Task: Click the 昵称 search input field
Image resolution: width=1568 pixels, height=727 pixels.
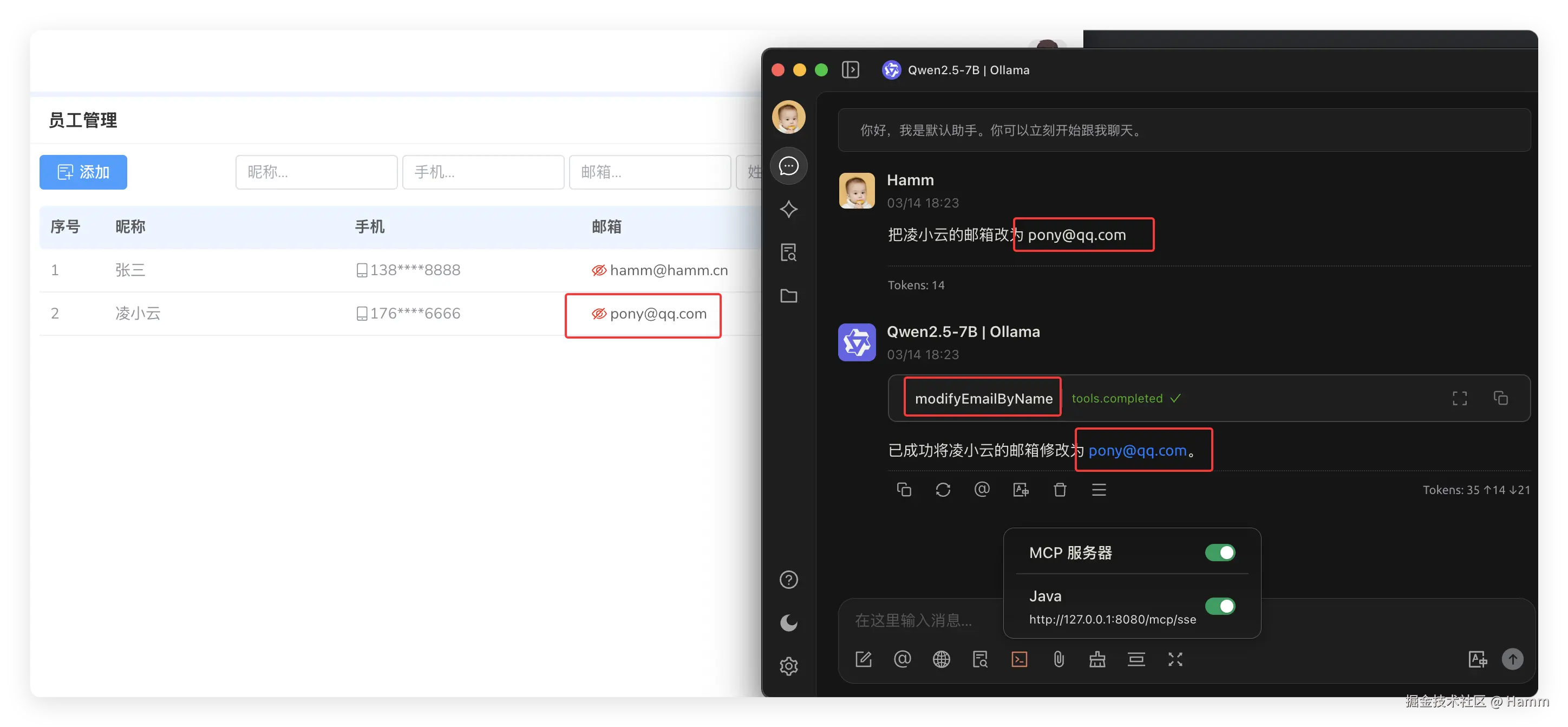Action: point(316,172)
